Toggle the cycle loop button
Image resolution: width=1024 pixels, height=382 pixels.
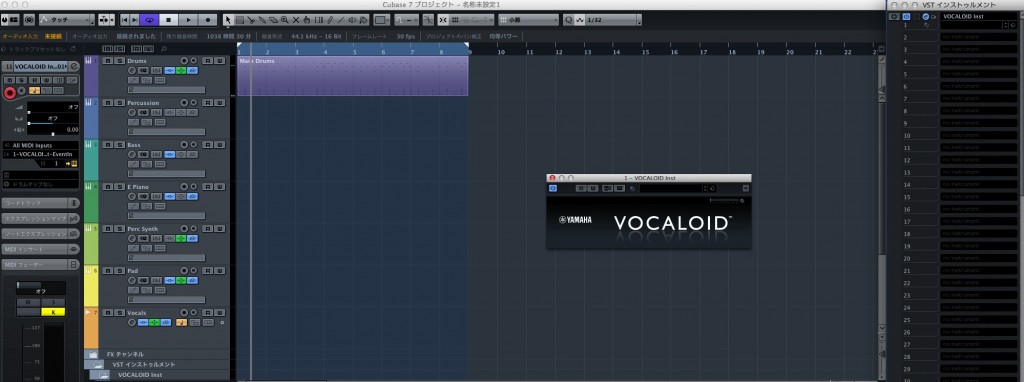pos(149,20)
